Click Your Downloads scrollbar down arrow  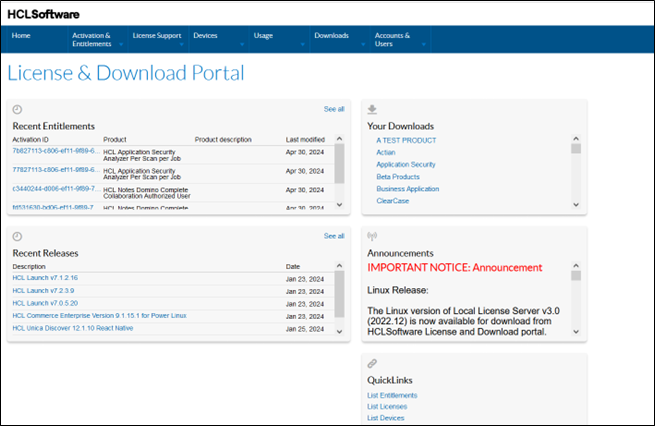click(x=576, y=204)
